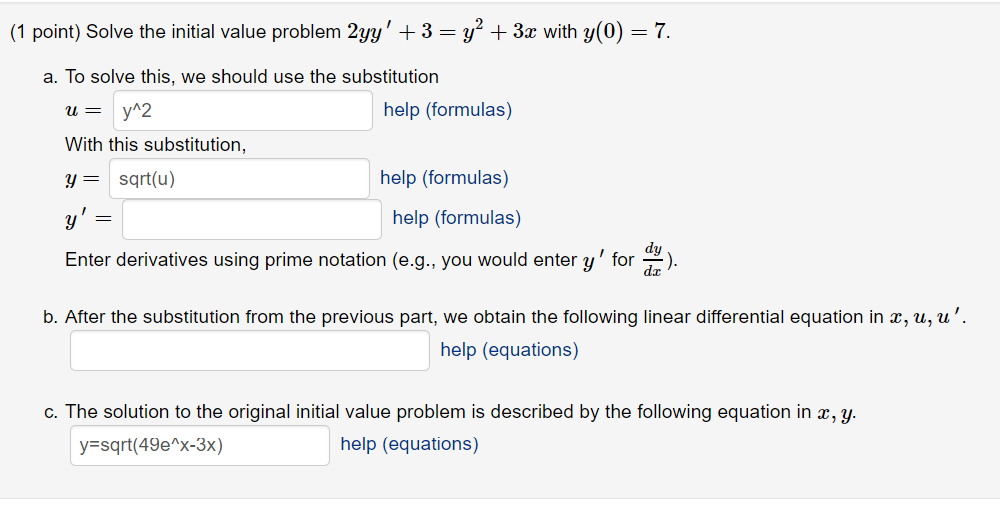Click the "Solve the initial value problem" text
1000x512 pixels.
[213, 32]
